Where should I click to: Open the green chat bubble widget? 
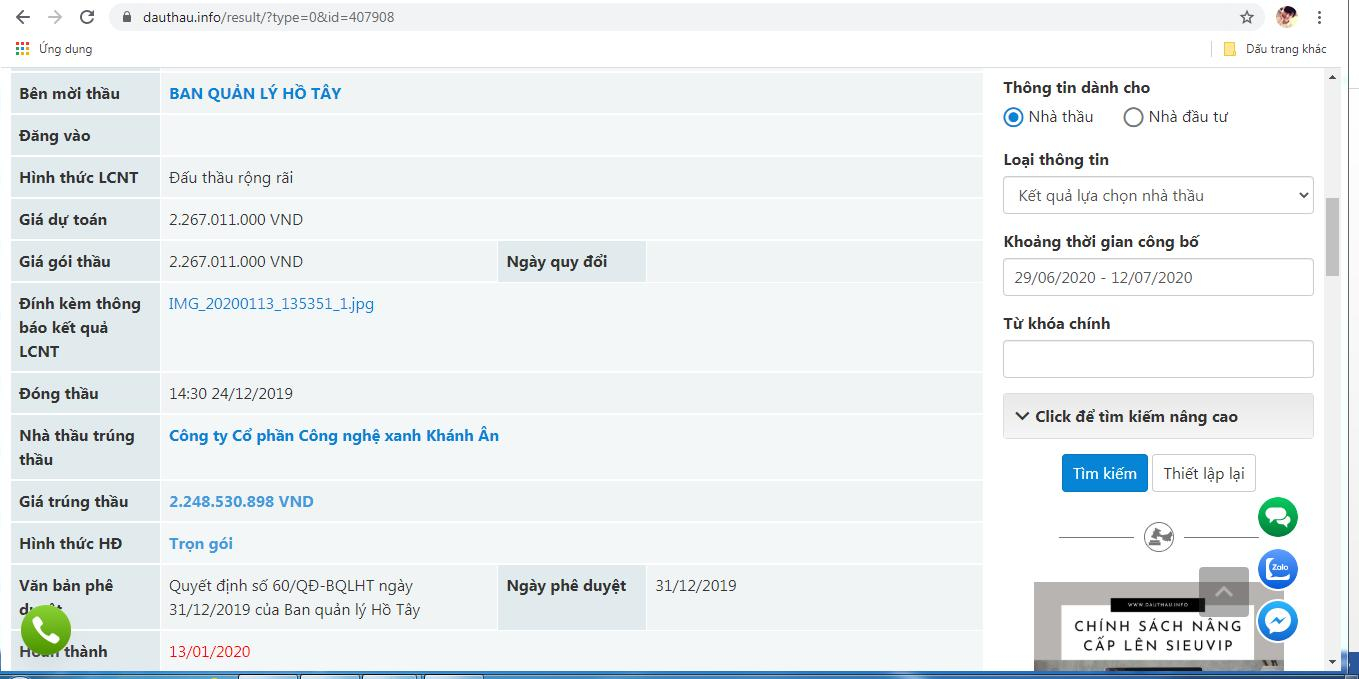click(x=1277, y=517)
